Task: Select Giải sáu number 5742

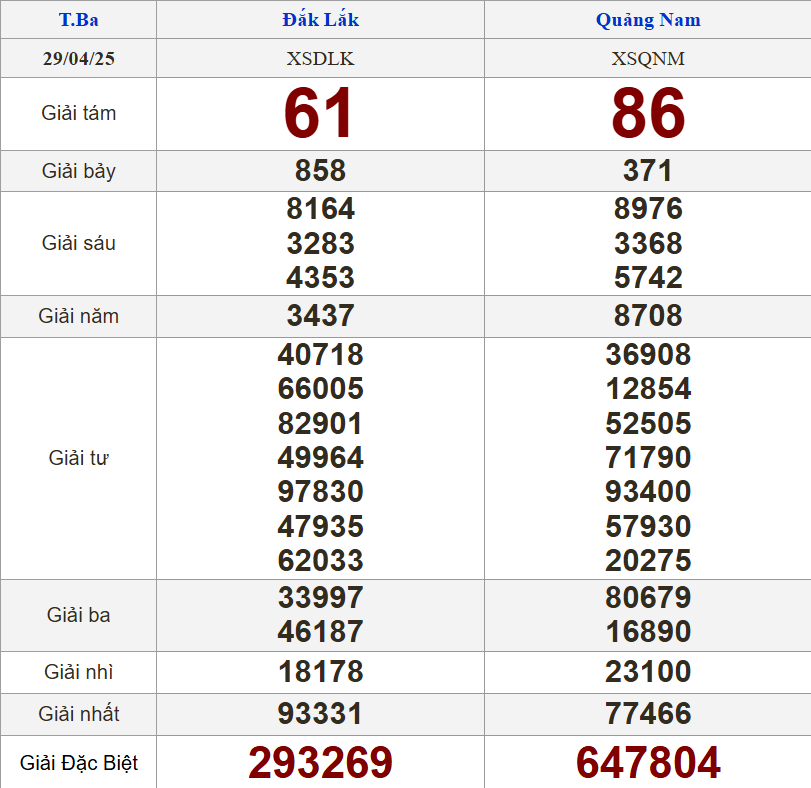Action: 648,278
